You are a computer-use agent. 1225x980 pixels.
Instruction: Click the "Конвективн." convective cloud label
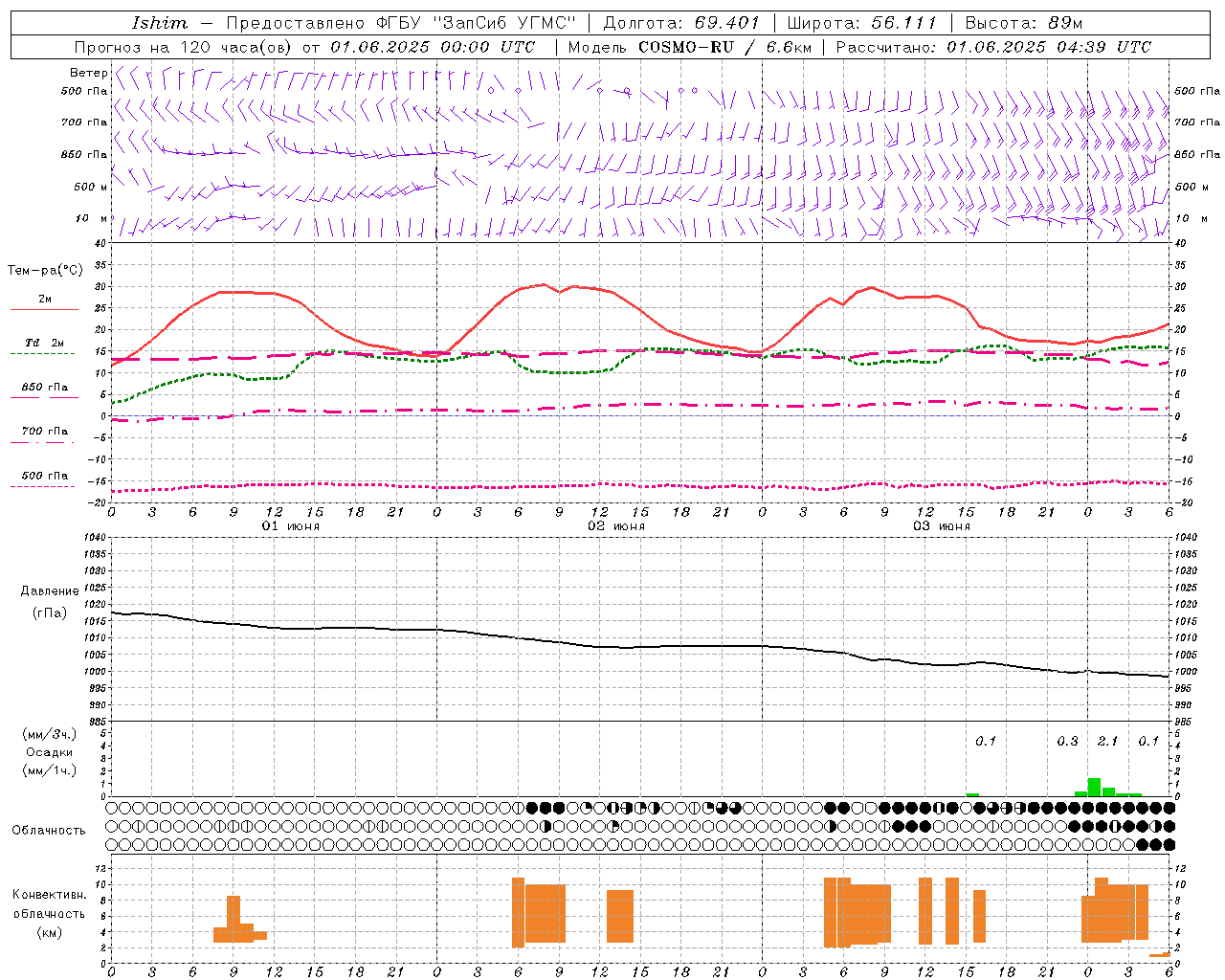coord(50,894)
